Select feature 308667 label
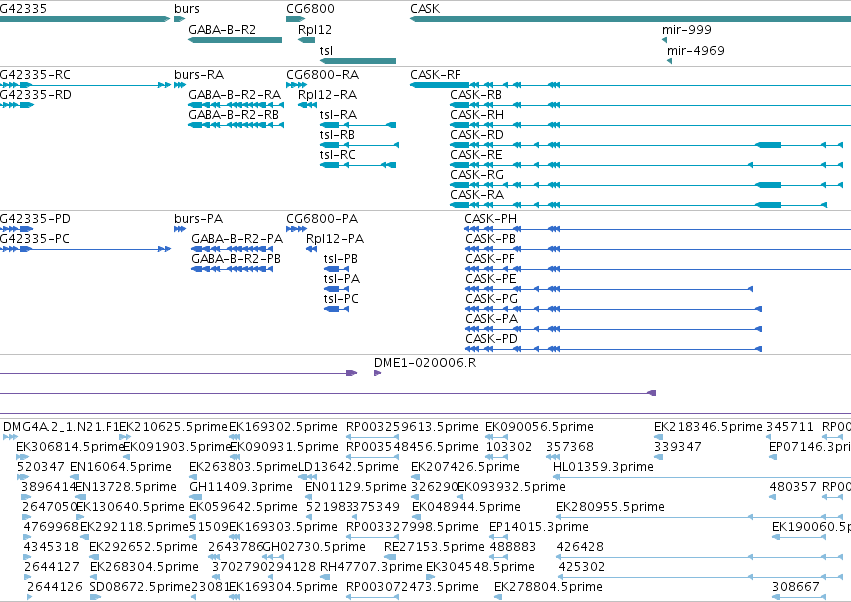This screenshot has height=602, width=851. point(796,587)
